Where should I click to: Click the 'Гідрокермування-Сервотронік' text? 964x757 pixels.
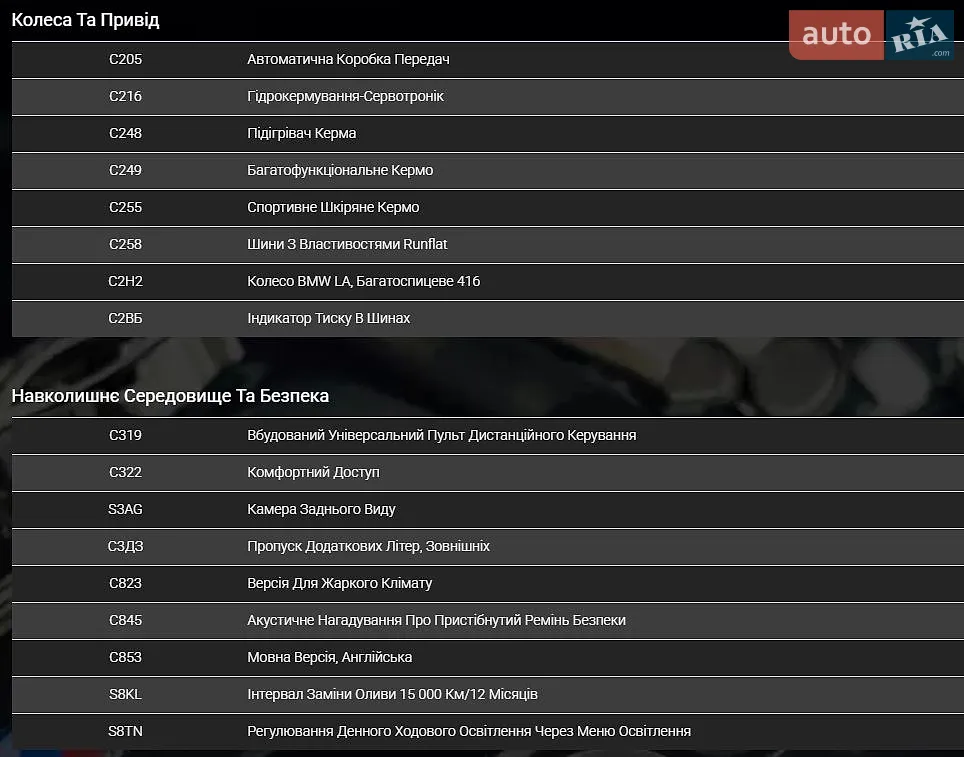[x=345, y=97]
